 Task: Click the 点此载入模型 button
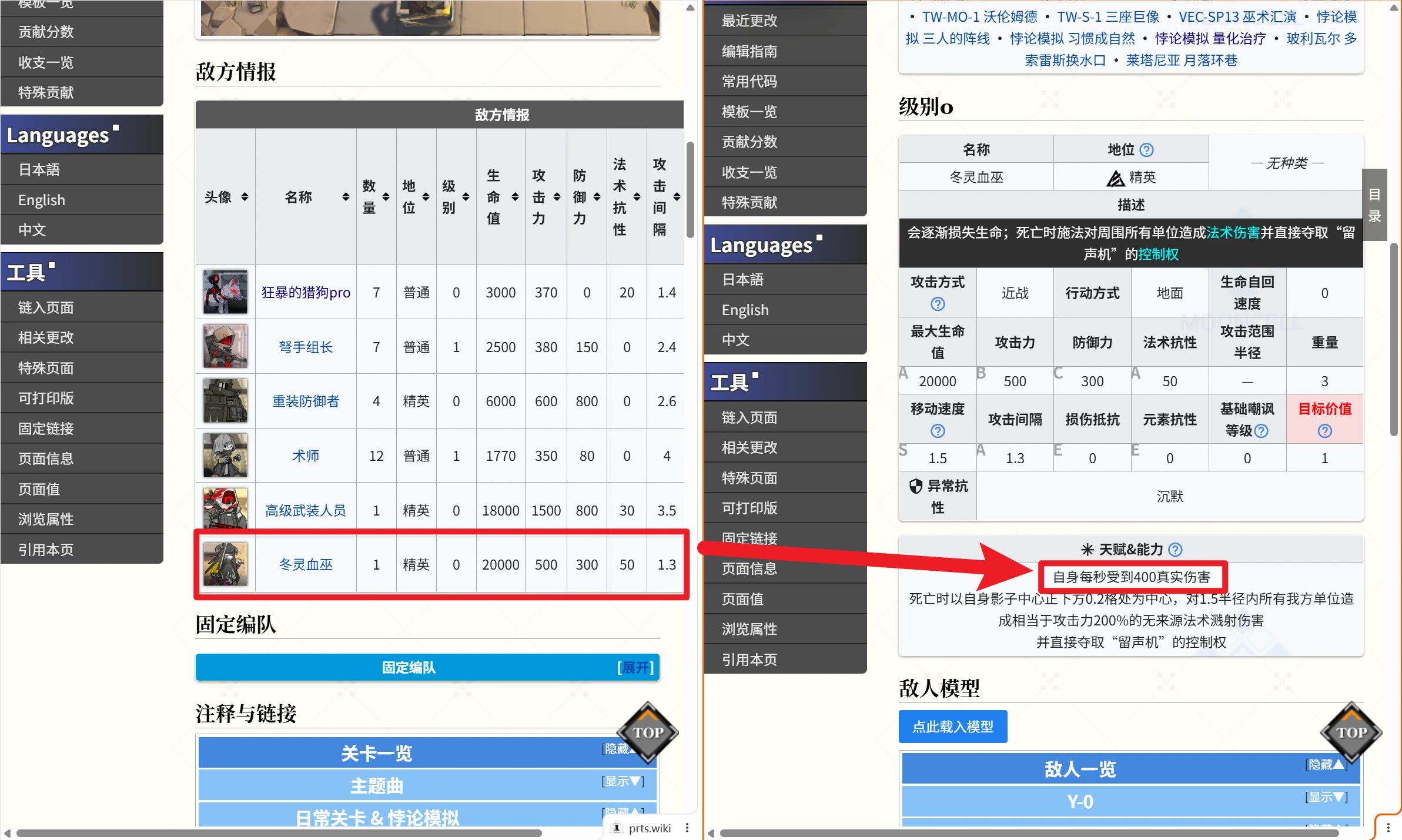[x=952, y=727]
